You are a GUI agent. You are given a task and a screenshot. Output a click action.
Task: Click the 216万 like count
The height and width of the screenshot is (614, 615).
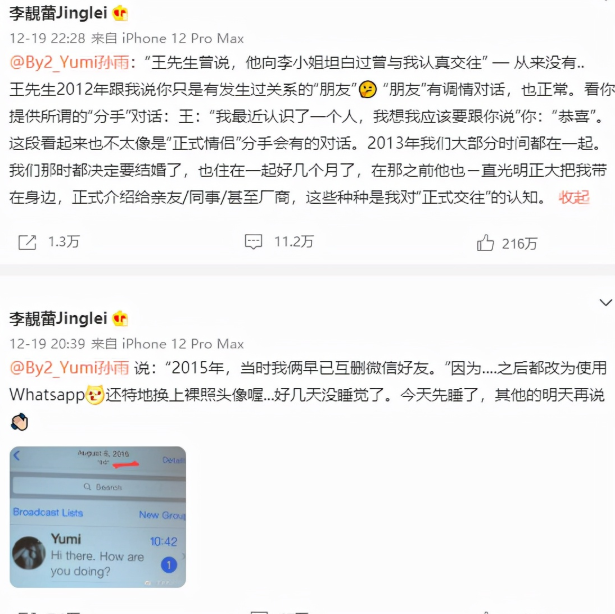tap(519, 244)
